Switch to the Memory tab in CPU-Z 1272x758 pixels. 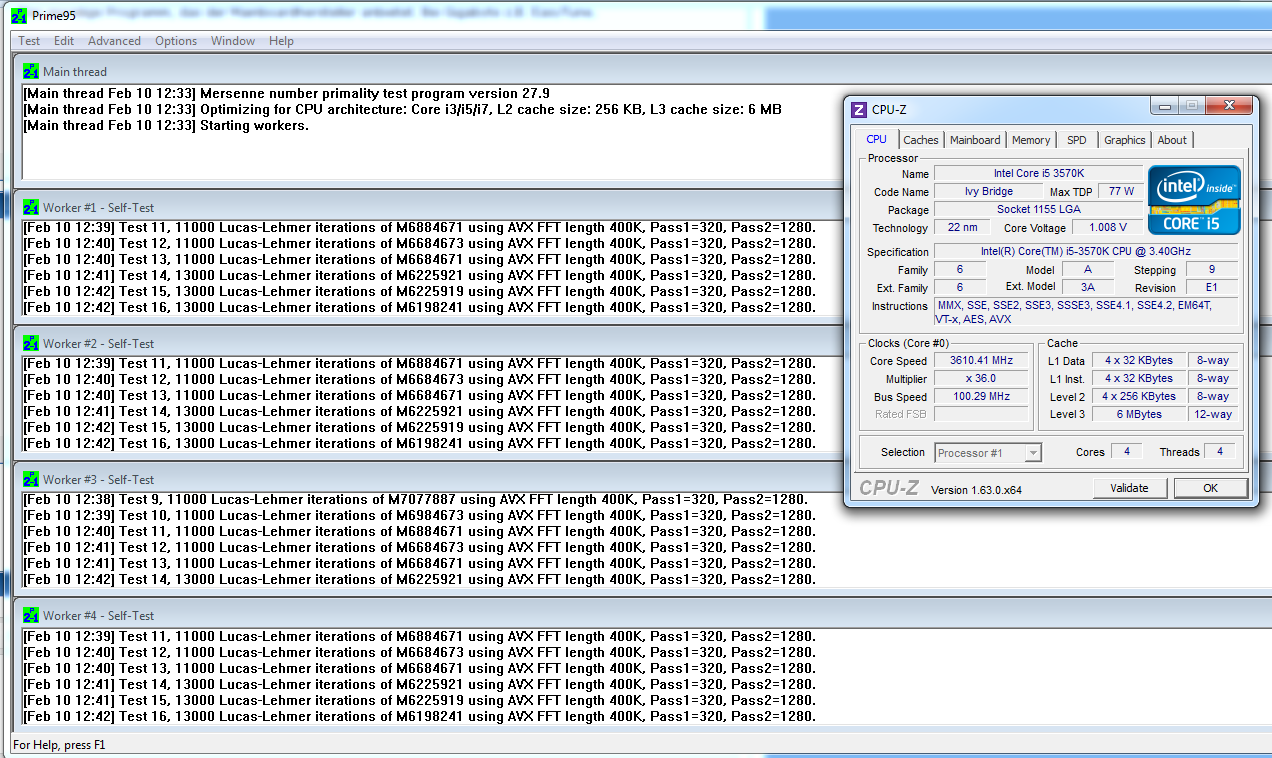1031,140
